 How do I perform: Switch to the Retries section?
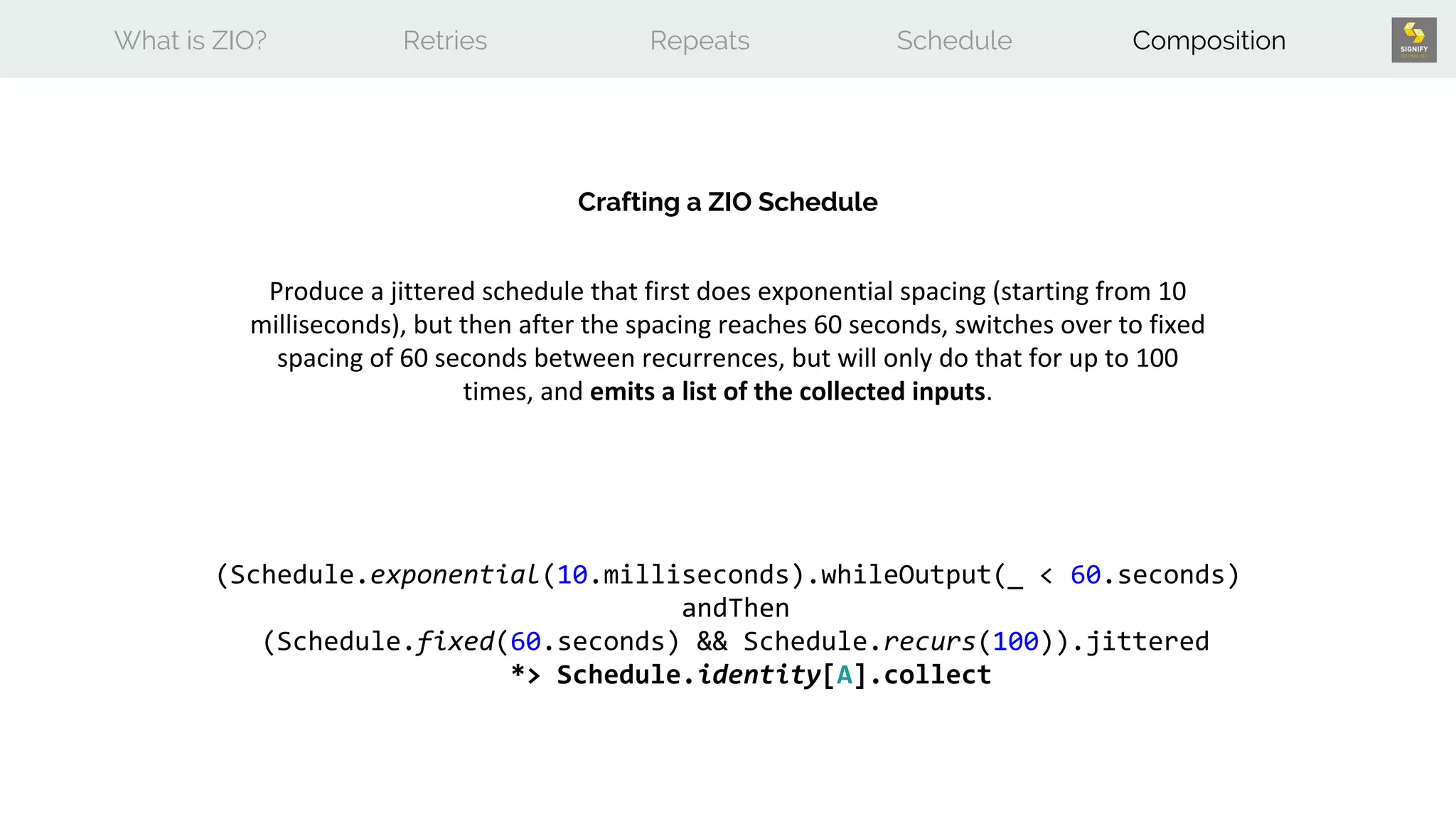click(445, 41)
